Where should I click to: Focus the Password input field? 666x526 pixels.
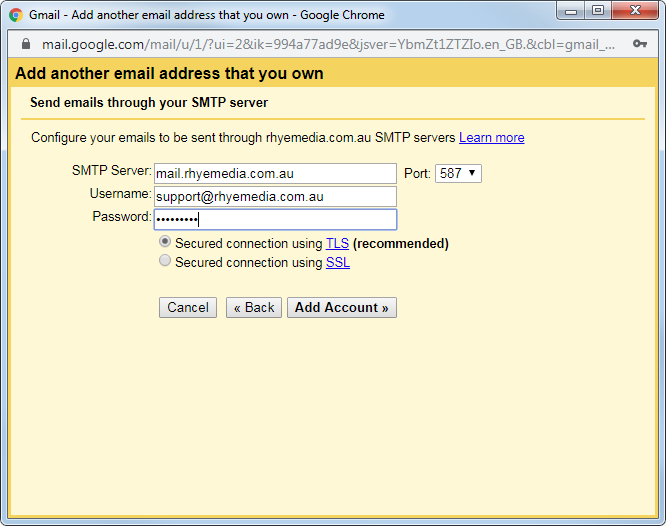275,219
